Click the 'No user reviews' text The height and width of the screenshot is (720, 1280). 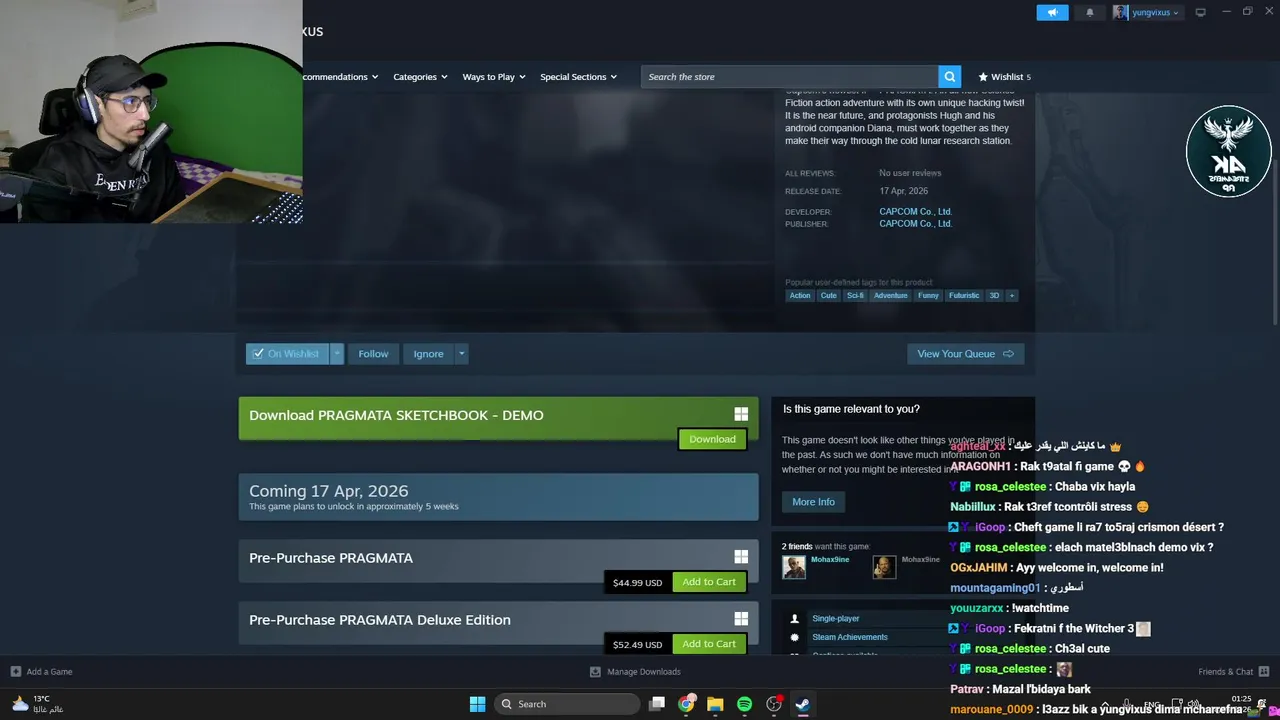point(910,173)
